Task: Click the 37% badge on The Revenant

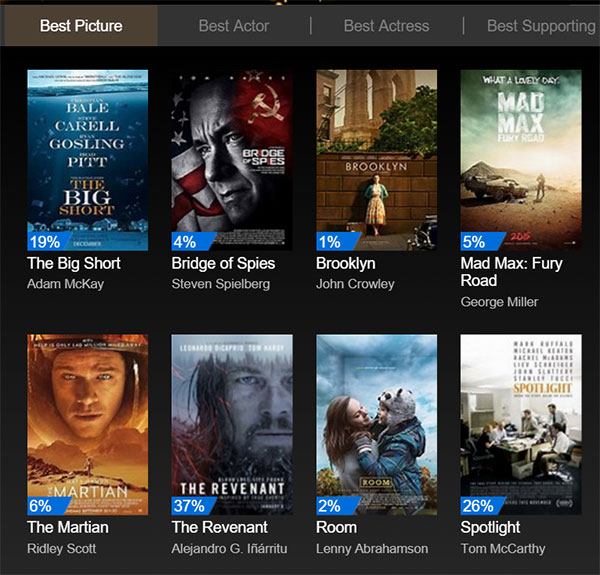Action: click(191, 506)
